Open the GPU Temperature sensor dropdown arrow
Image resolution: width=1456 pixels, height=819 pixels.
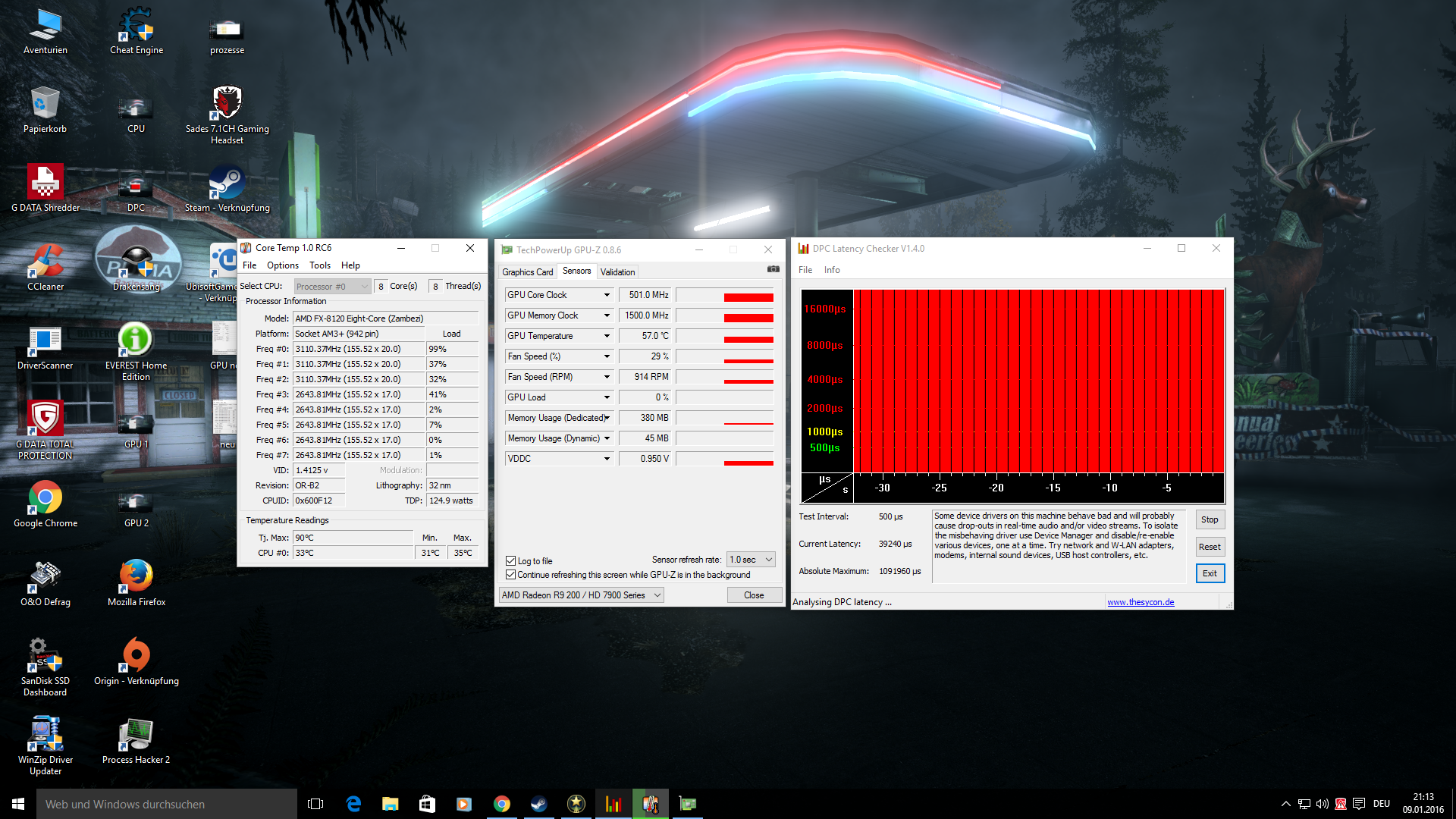pos(607,336)
